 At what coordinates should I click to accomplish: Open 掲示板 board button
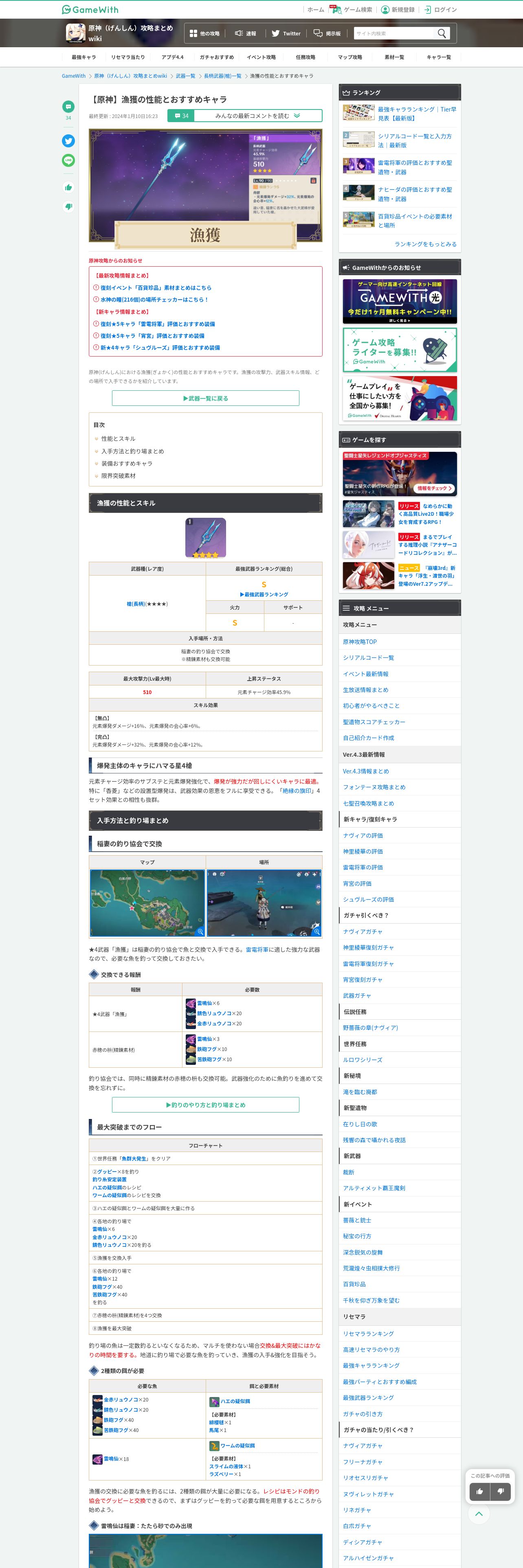[327, 33]
